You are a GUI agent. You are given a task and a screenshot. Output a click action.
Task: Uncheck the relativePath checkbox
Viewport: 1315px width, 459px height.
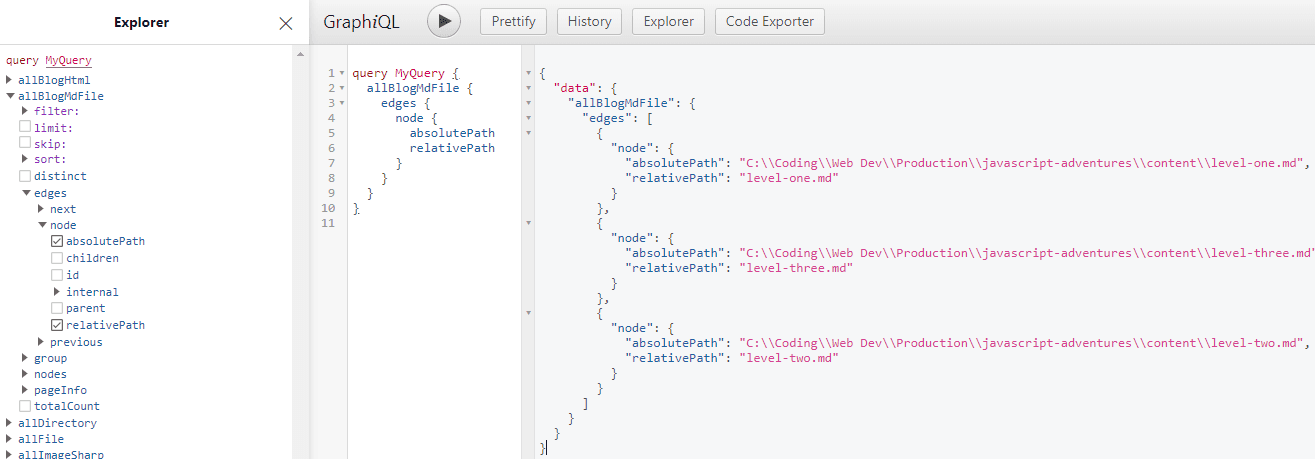[x=57, y=325]
